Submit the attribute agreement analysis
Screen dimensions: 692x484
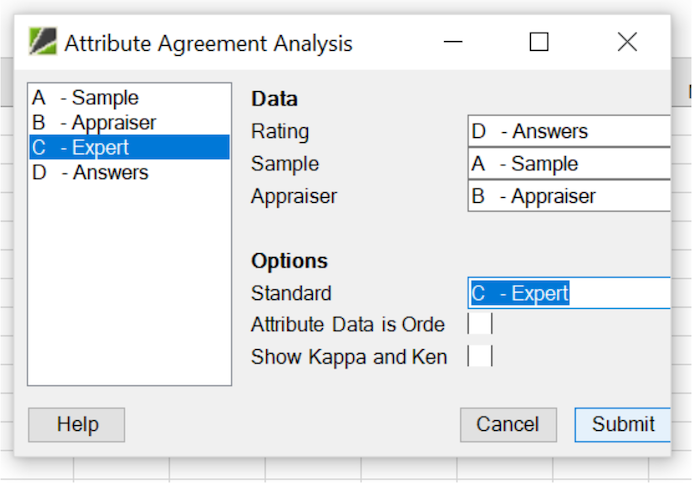coord(623,424)
